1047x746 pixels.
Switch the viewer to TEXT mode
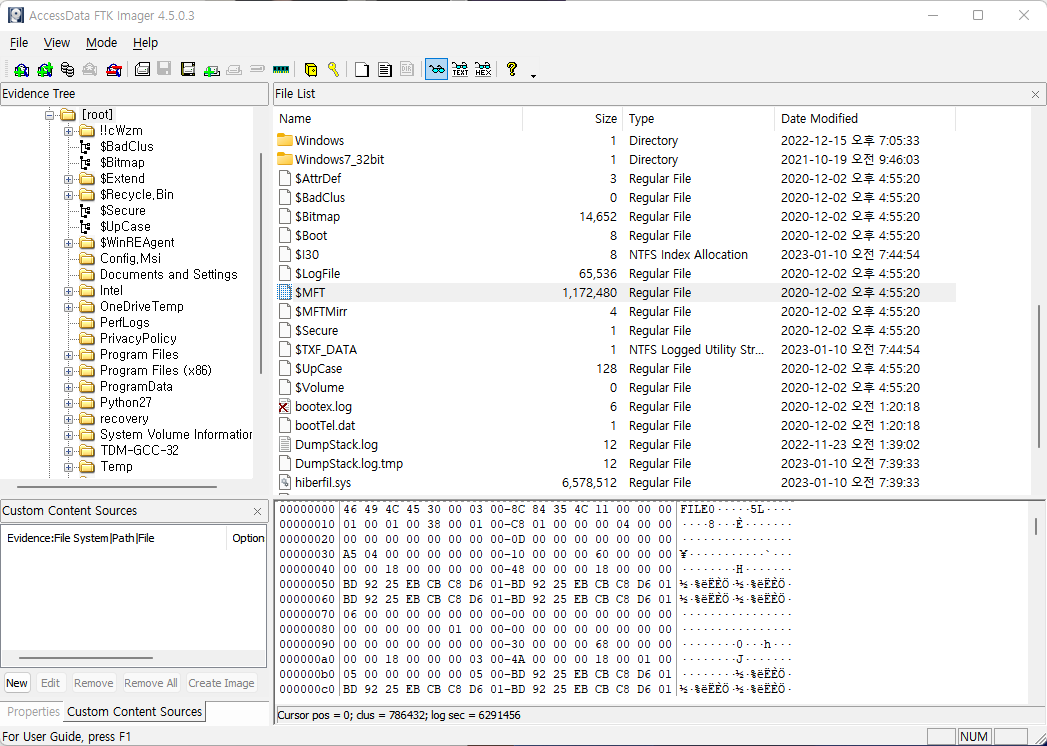[x=460, y=69]
